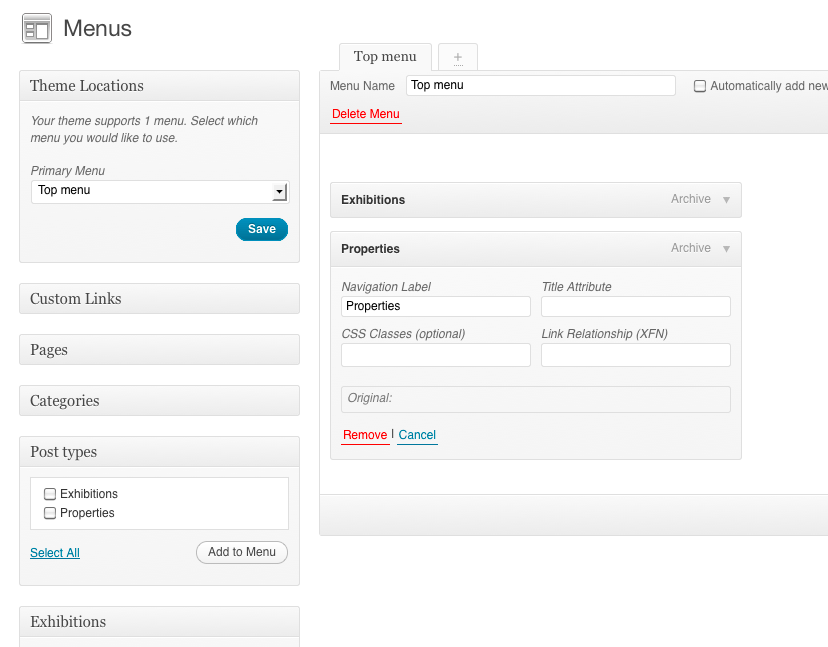The width and height of the screenshot is (828, 647).
Task: Enable Automatically add new pages checkbox
Action: [x=700, y=86]
